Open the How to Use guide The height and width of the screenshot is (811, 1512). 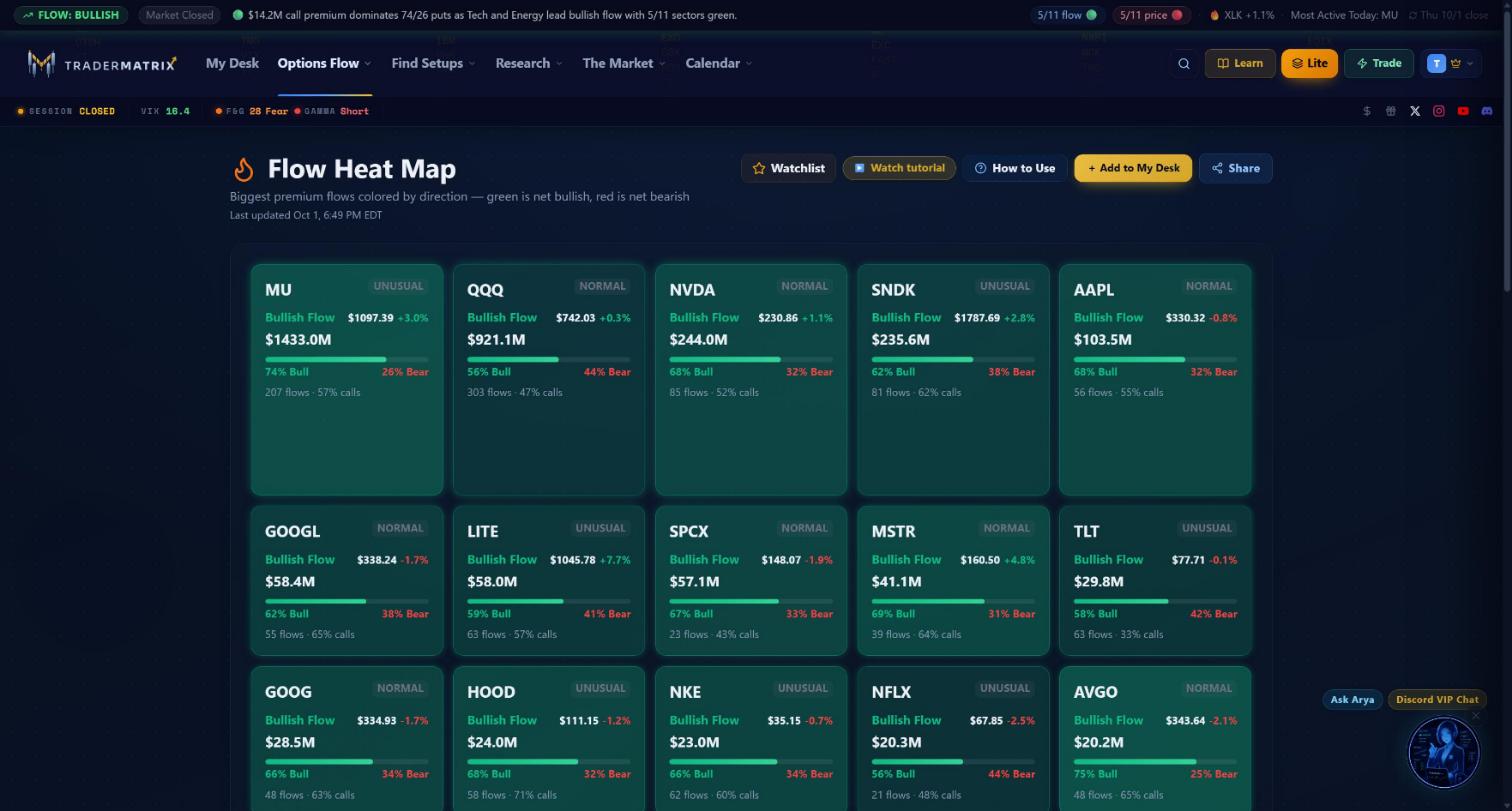click(x=1015, y=168)
